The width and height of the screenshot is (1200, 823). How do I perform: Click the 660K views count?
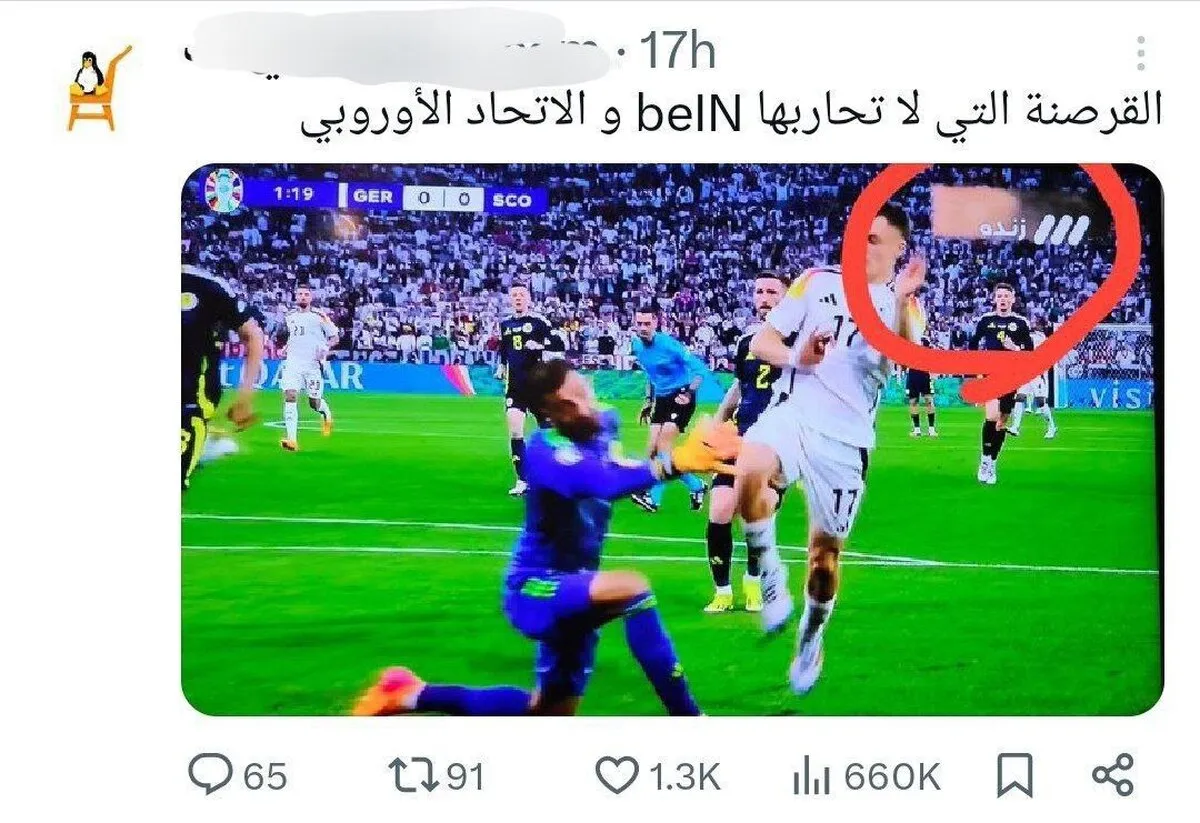click(892, 777)
